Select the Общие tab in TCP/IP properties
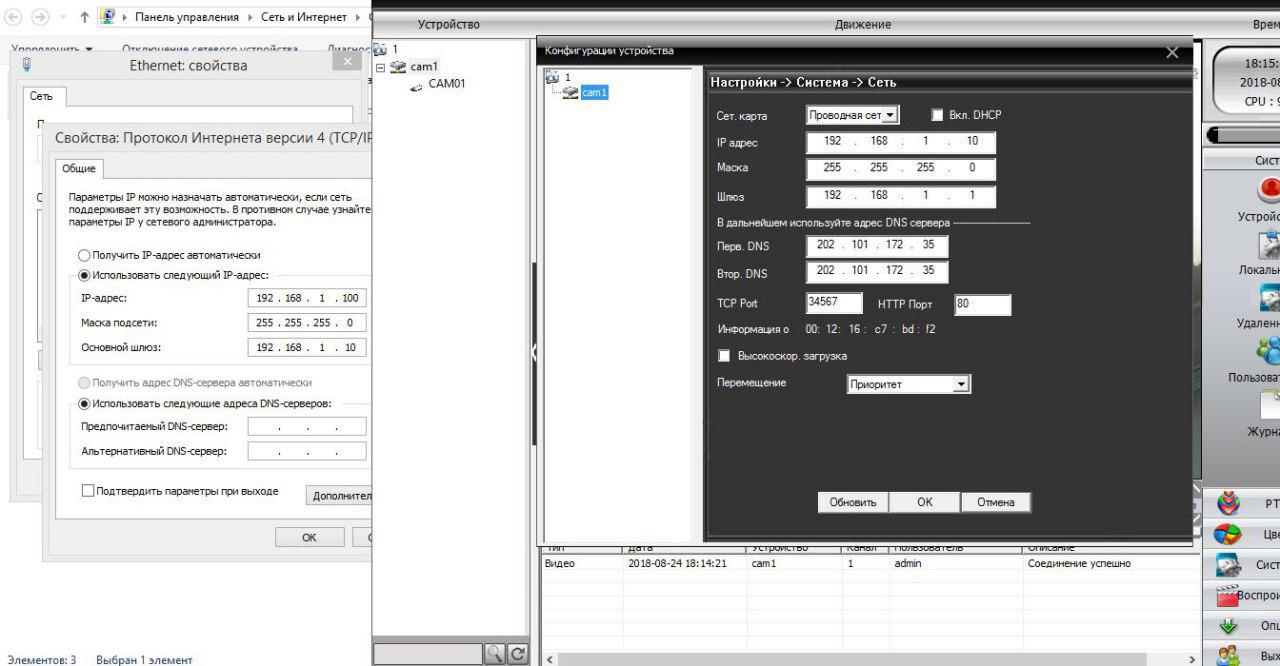Image resolution: width=1280 pixels, height=666 pixels. (x=79, y=169)
